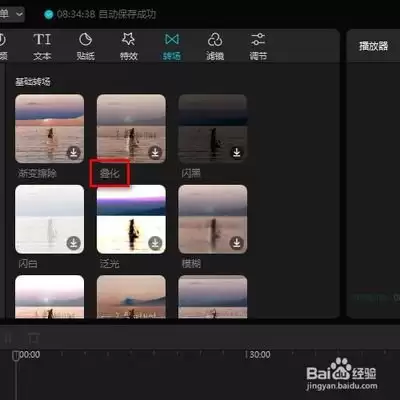
Task: Click the bow-tie transitions icon
Action: click(x=172, y=39)
